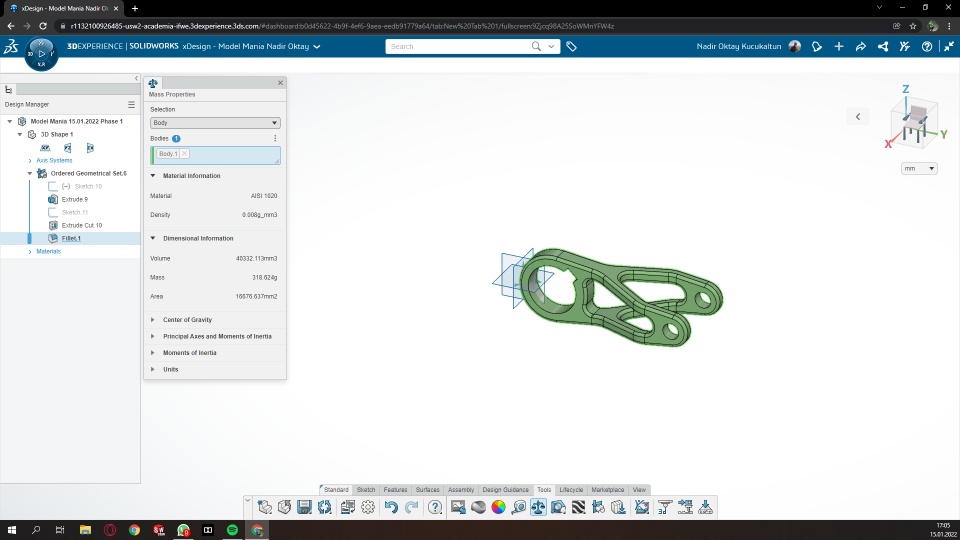Open the search options dropdown arrow
The image size is (960, 540).
pyautogui.click(x=551, y=47)
